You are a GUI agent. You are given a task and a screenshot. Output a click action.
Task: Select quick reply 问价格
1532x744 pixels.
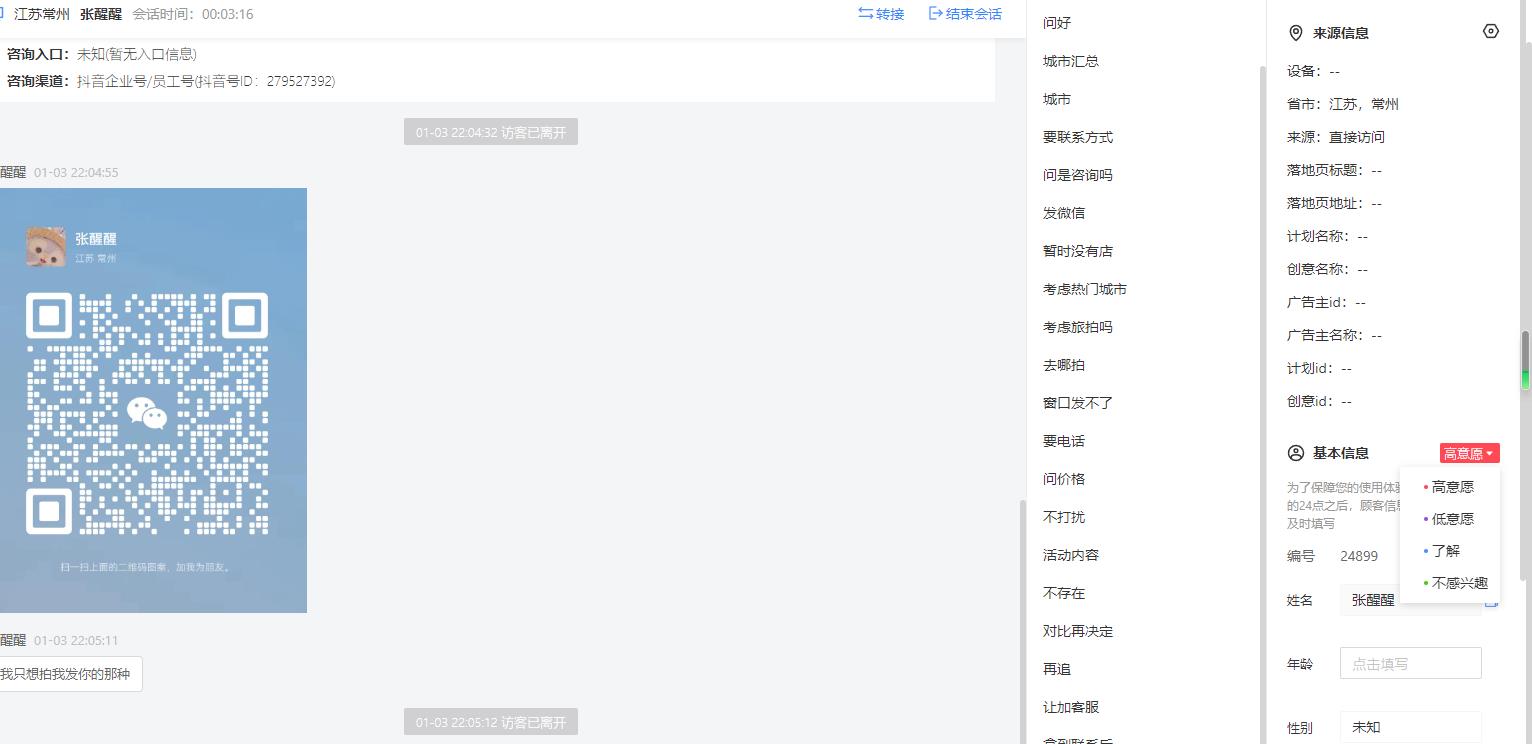[x=1064, y=479]
